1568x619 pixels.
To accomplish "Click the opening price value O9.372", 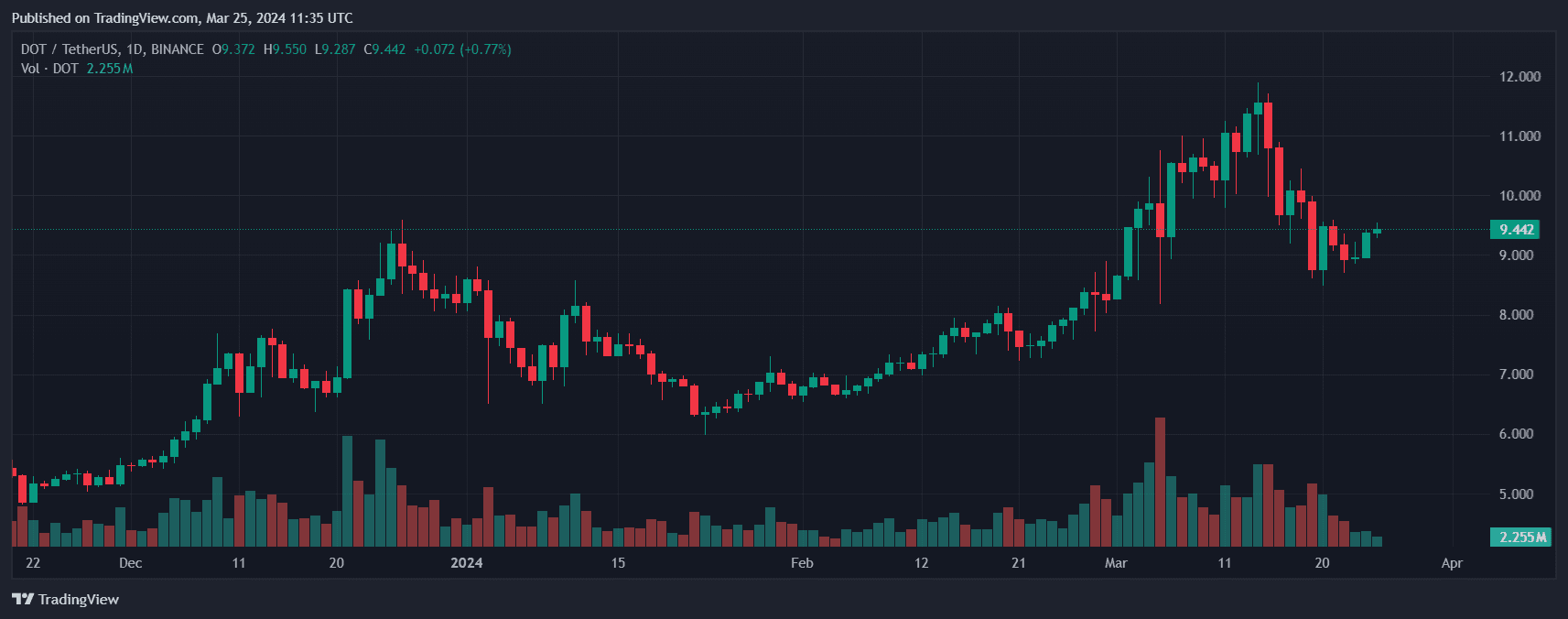I will pyautogui.click(x=233, y=49).
